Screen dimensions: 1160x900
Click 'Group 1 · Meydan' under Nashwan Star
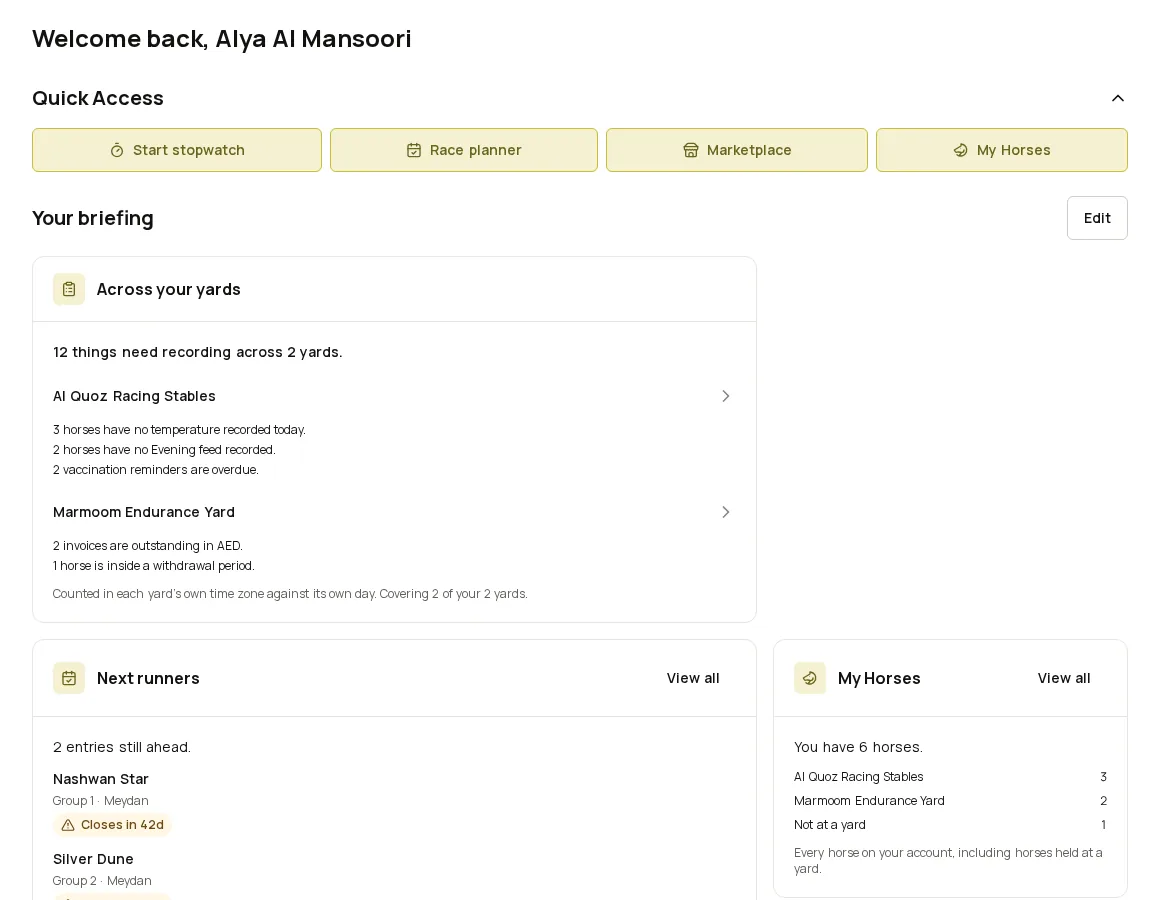click(x=101, y=801)
